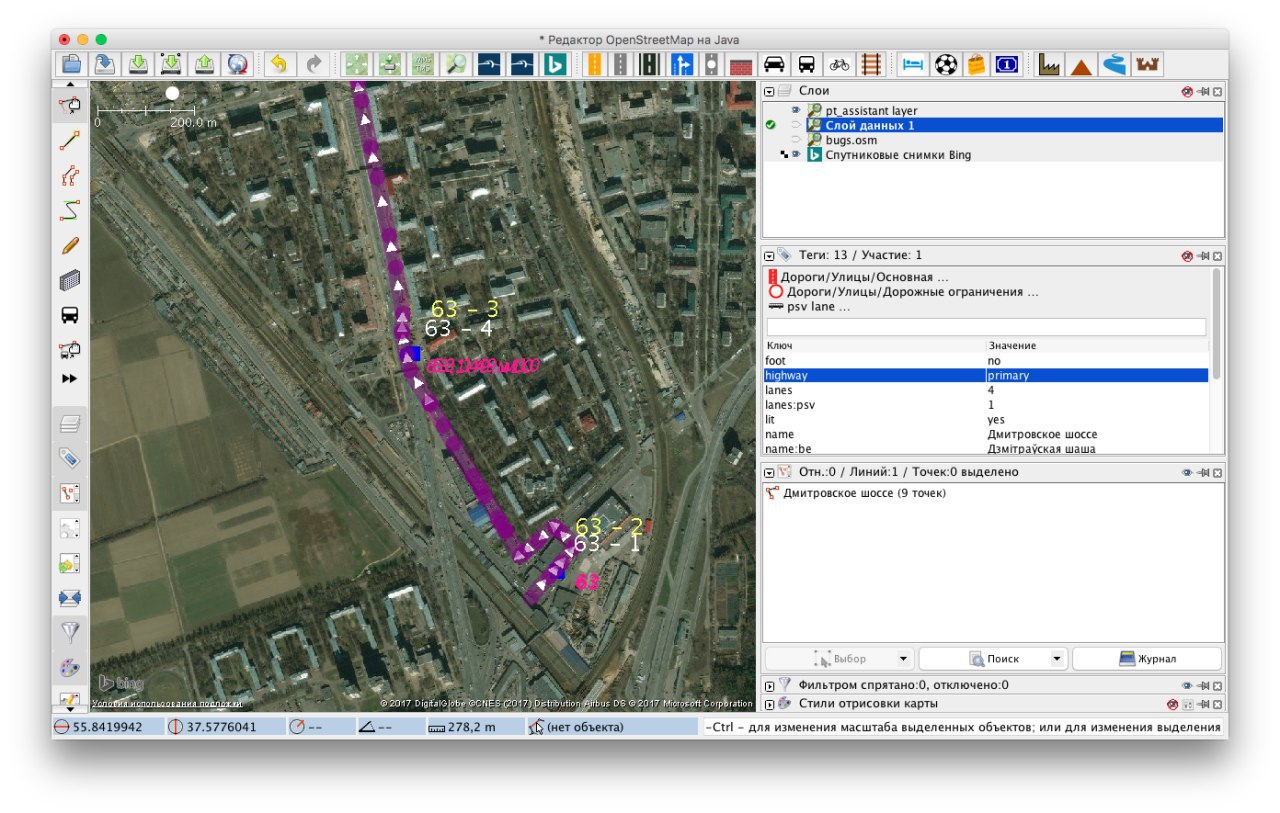This screenshot has width=1280, height=813.
Task: Expand more tools with double-arrow in left toolbar
Action: pos(70,379)
